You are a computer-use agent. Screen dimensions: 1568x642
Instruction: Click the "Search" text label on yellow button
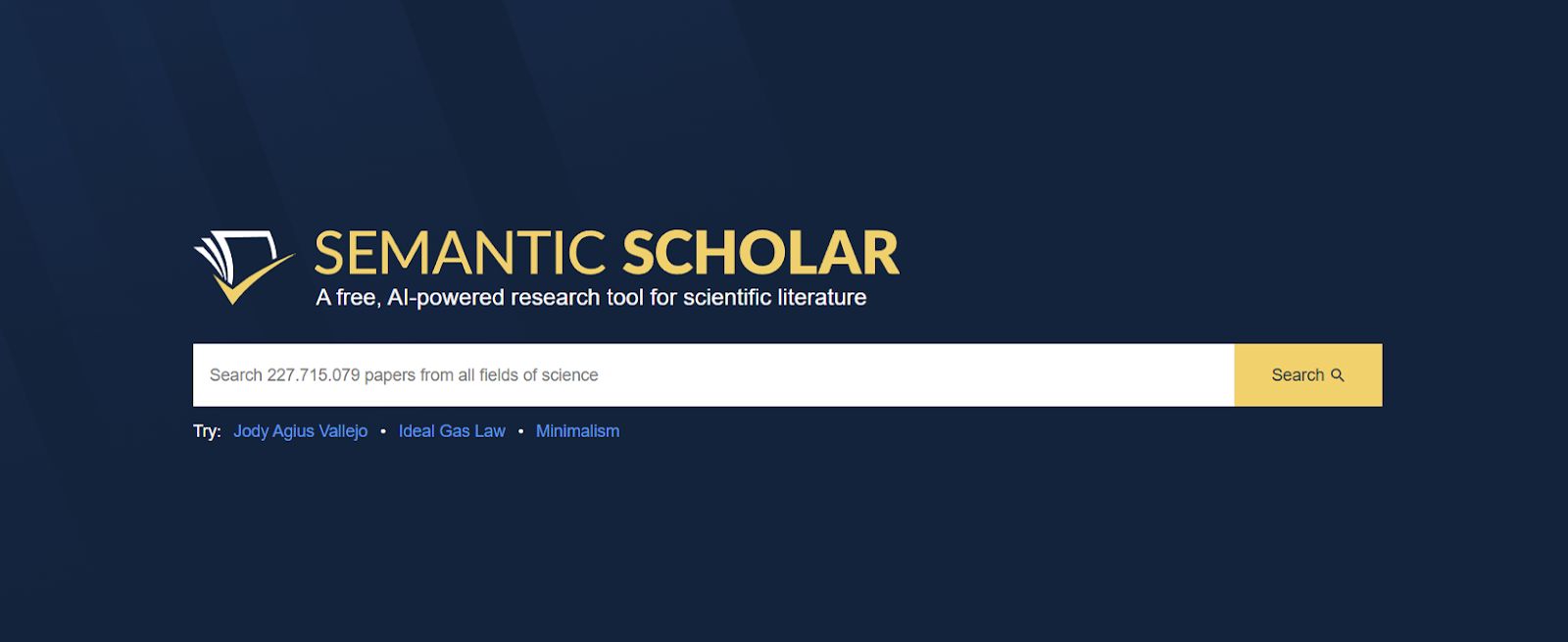[1298, 375]
